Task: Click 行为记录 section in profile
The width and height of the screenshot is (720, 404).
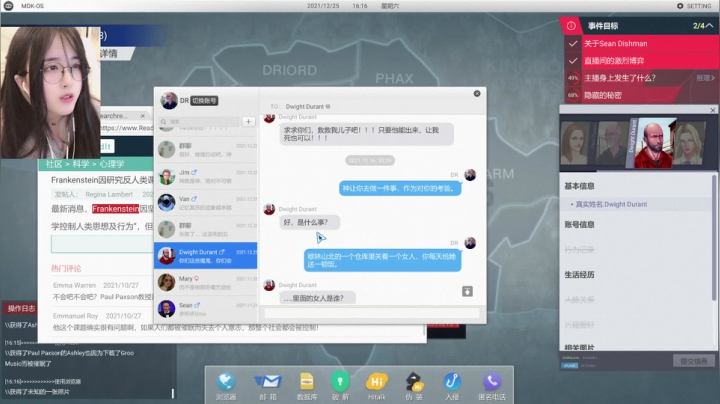Action: pos(579,250)
